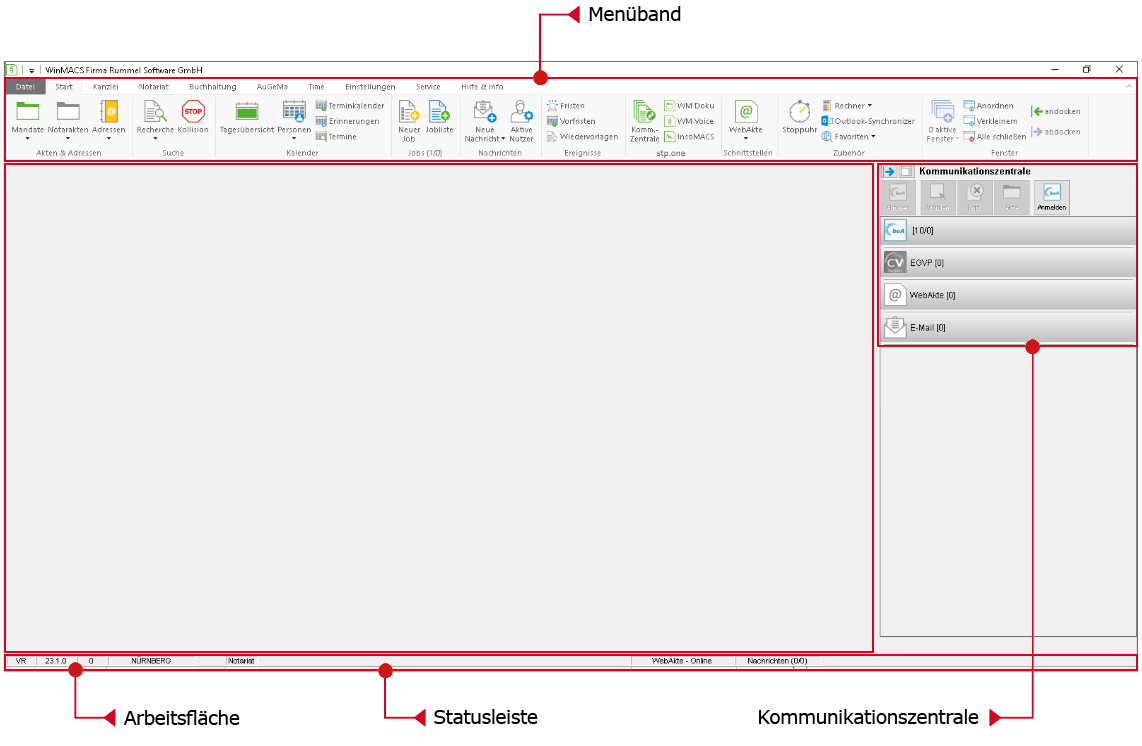Open the Mandate folder icon
Screen dimensions: 1142x746
(x=28, y=111)
